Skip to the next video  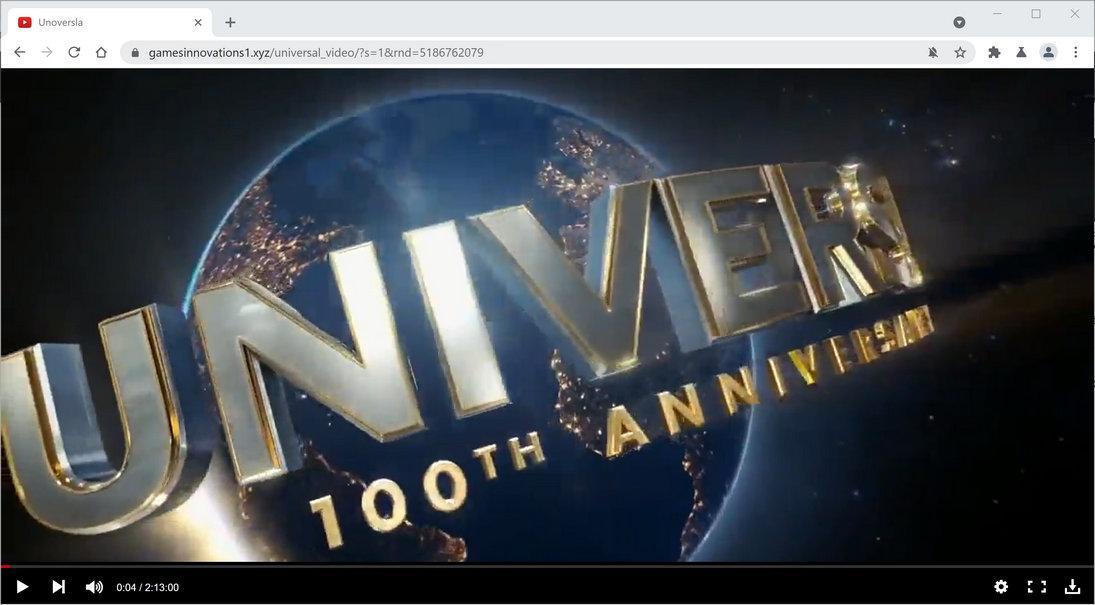(x=59, y=587)
